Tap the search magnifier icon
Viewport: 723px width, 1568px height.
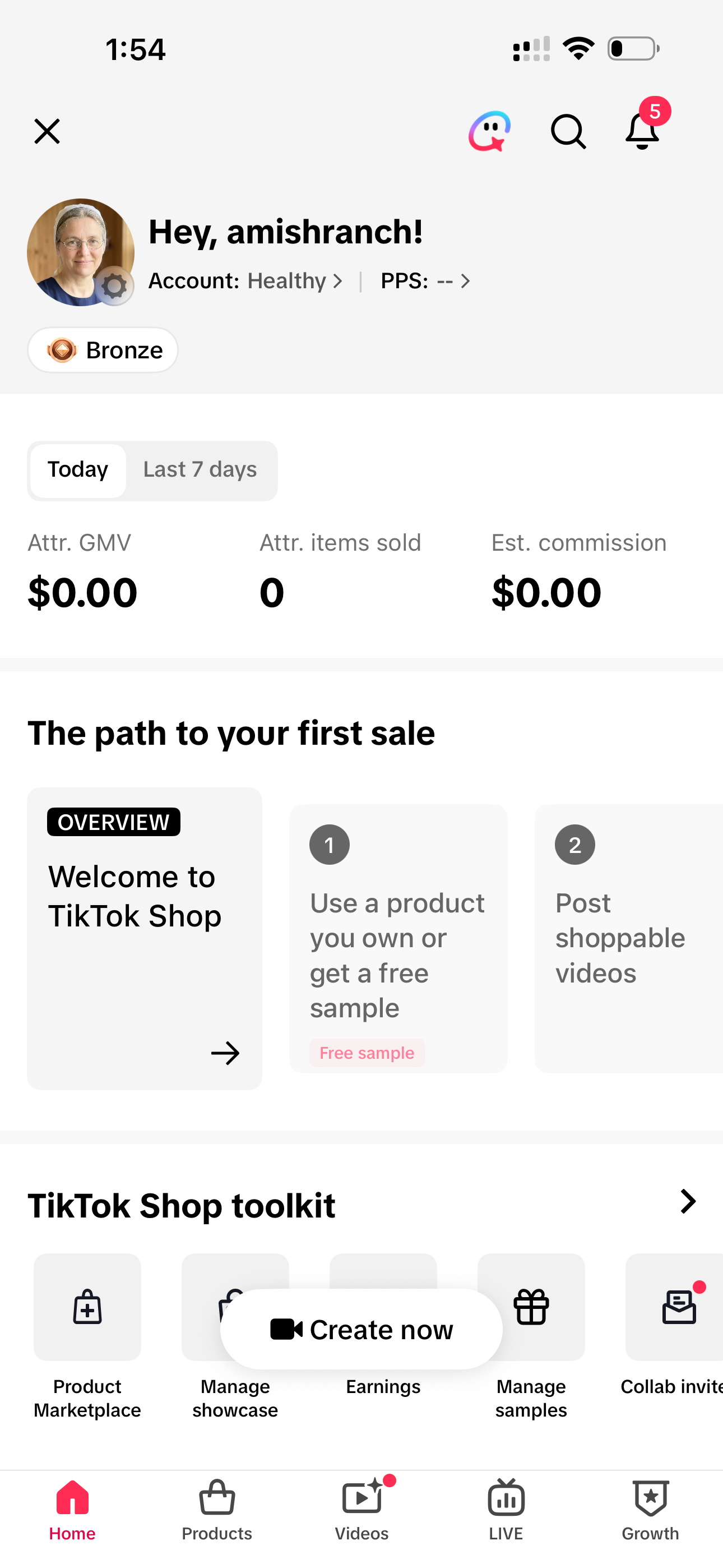tap(568, 131)
